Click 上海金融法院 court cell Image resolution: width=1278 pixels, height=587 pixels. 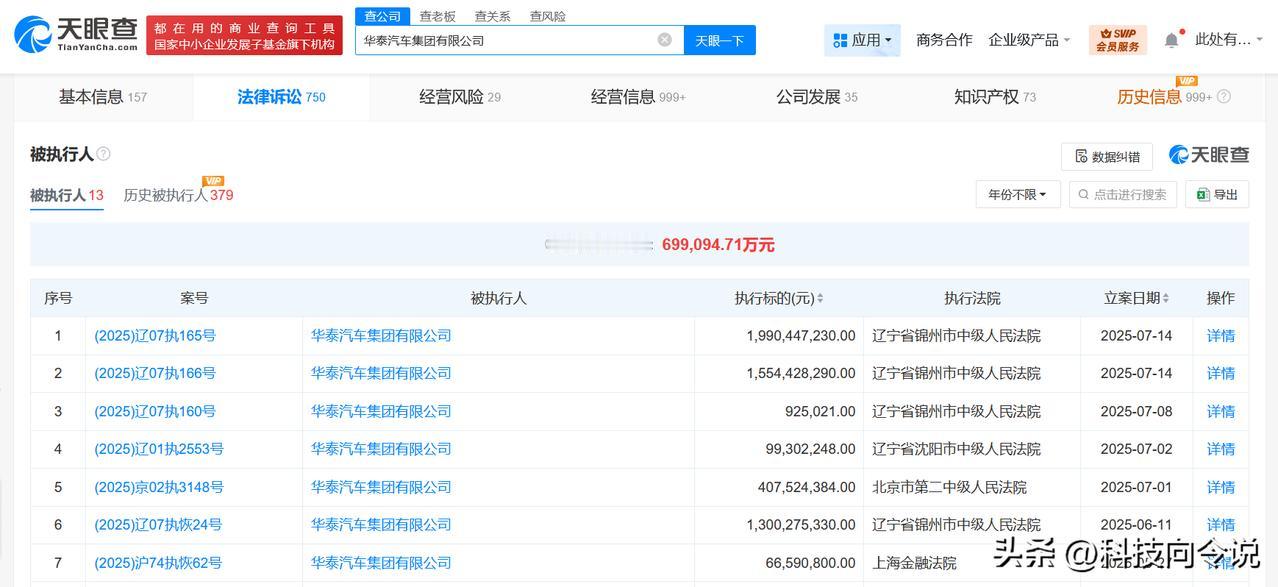click(x=914, y=562)
